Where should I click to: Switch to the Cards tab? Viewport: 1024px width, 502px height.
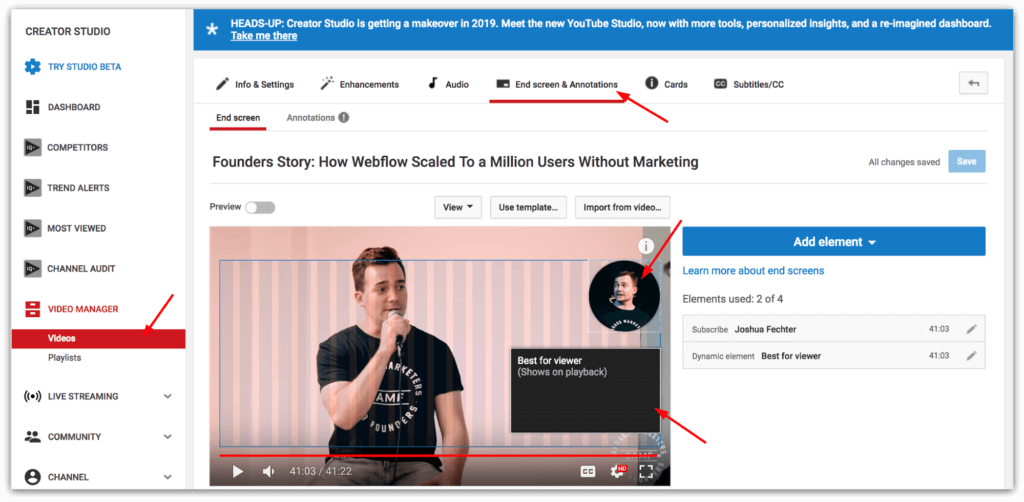[666, 84]
